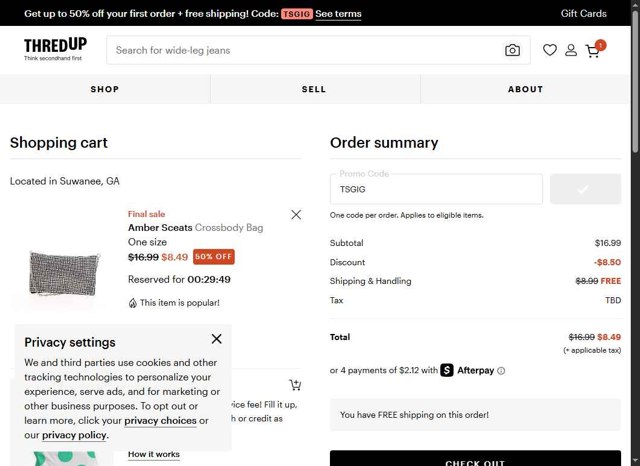Viewport: 640px width, 466px height.
Task: Click the Shipping & Handling row label
Action: point(371,281)
